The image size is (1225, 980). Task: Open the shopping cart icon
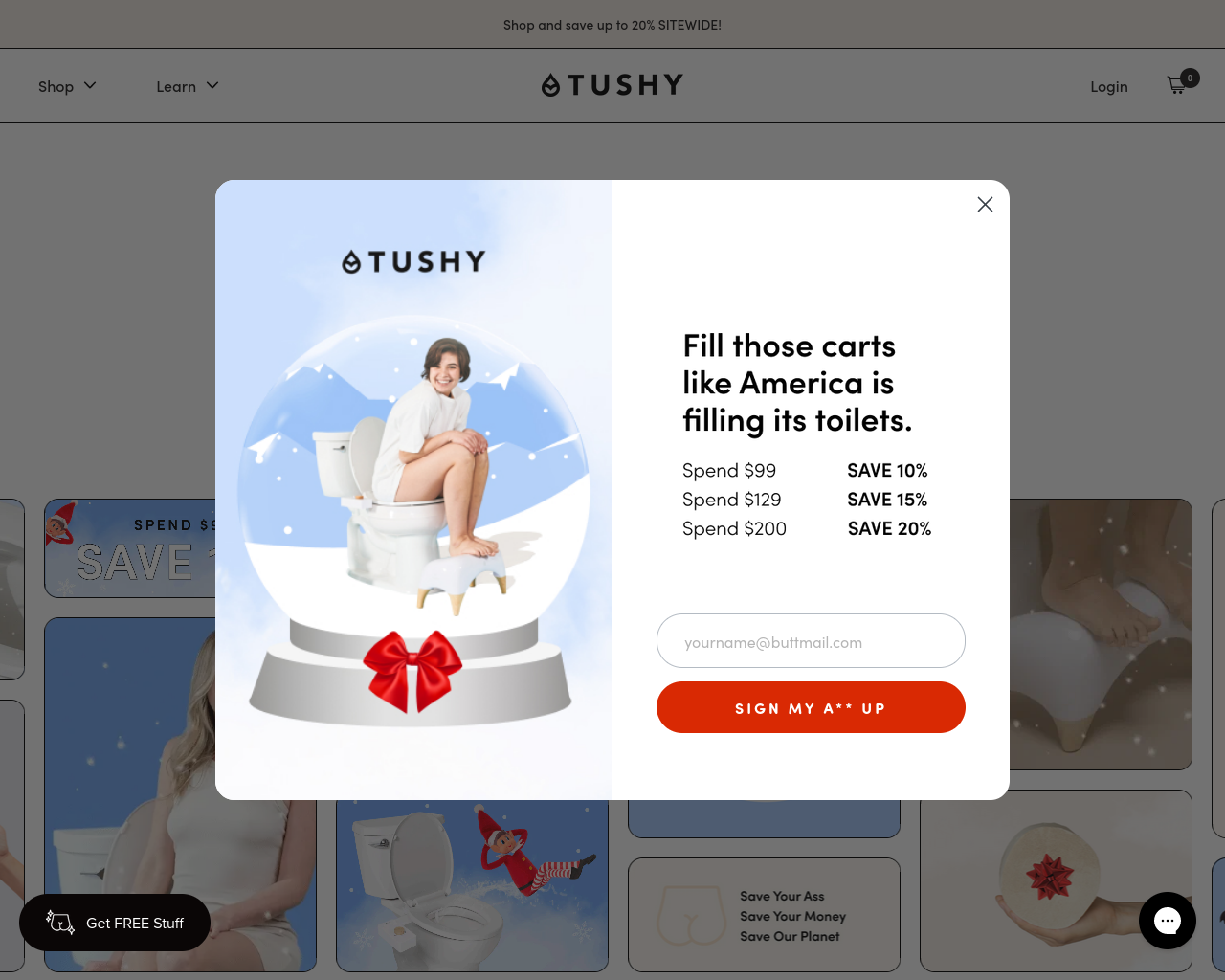click(1178, 85)
